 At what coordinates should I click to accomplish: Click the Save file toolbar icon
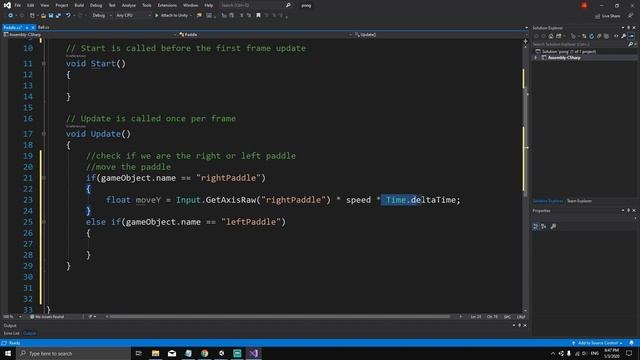point(51,16)
